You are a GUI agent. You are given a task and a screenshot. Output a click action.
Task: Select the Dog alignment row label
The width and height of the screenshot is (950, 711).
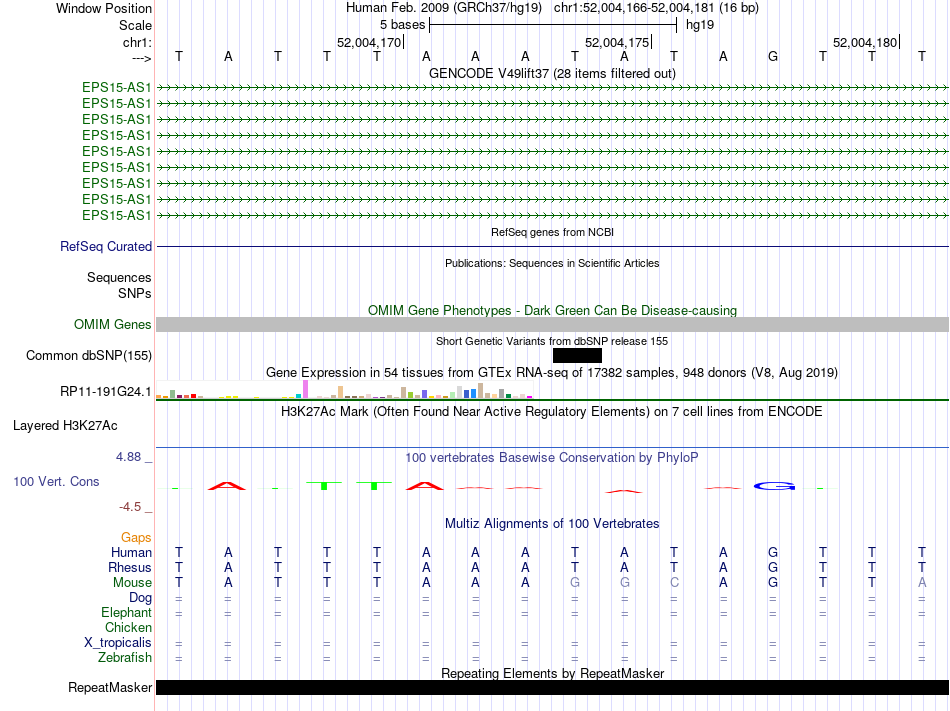click(x=140, y=598)
